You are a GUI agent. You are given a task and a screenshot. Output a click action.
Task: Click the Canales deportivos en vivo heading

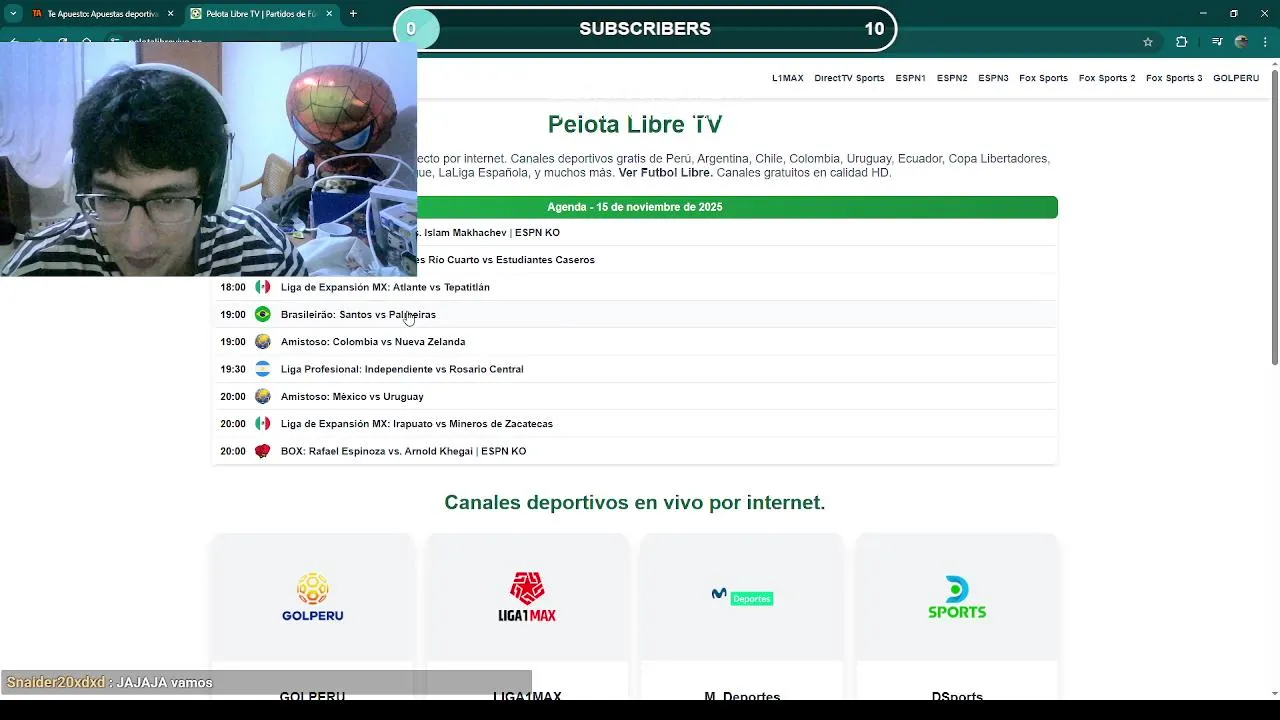click(635, 503)
